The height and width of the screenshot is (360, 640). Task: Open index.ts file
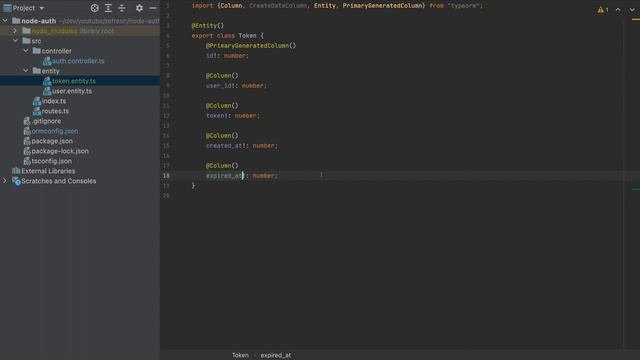click(54, 101)
